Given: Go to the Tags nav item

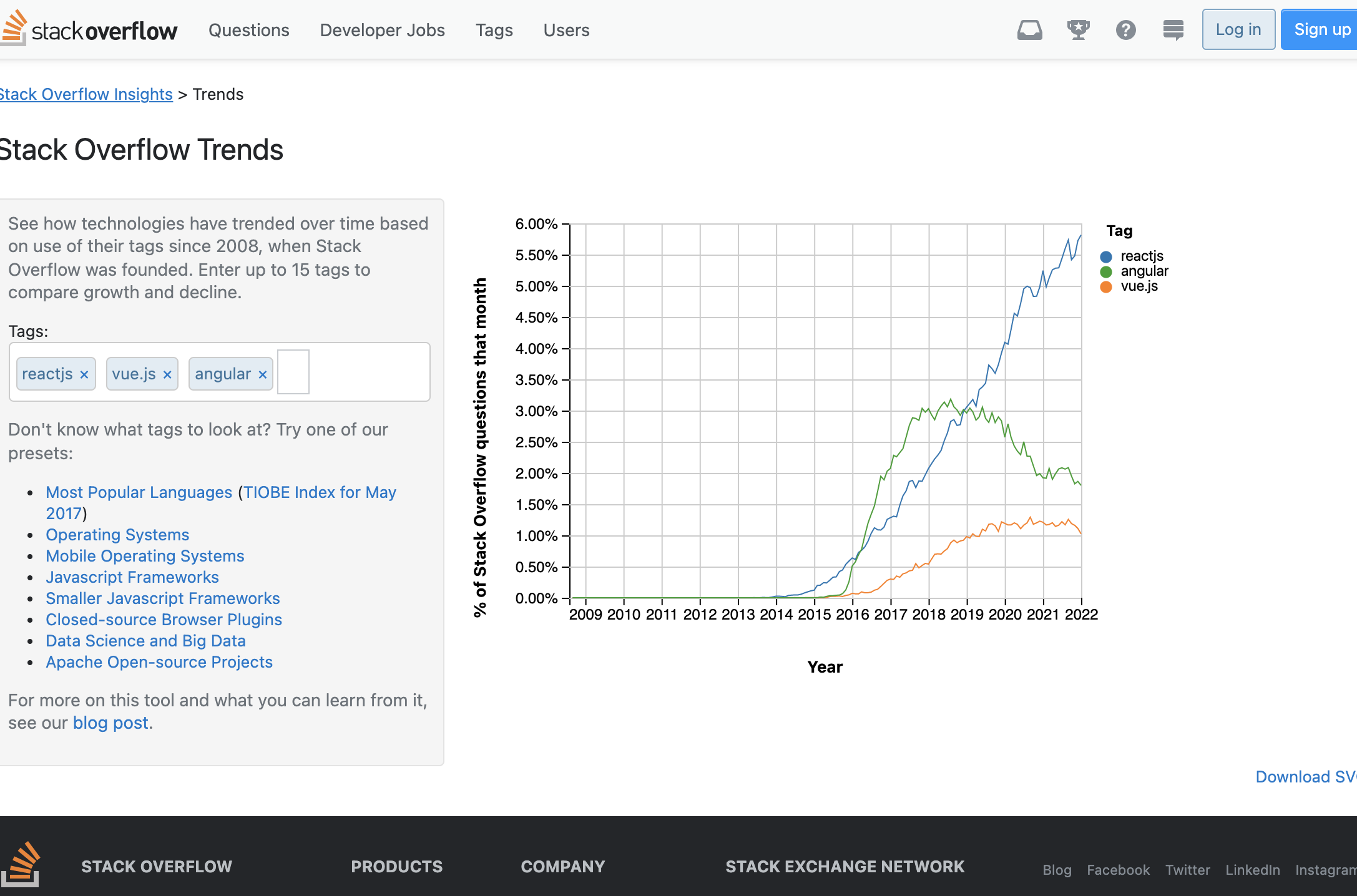Looking at the screenshot, I should point(494,30).
